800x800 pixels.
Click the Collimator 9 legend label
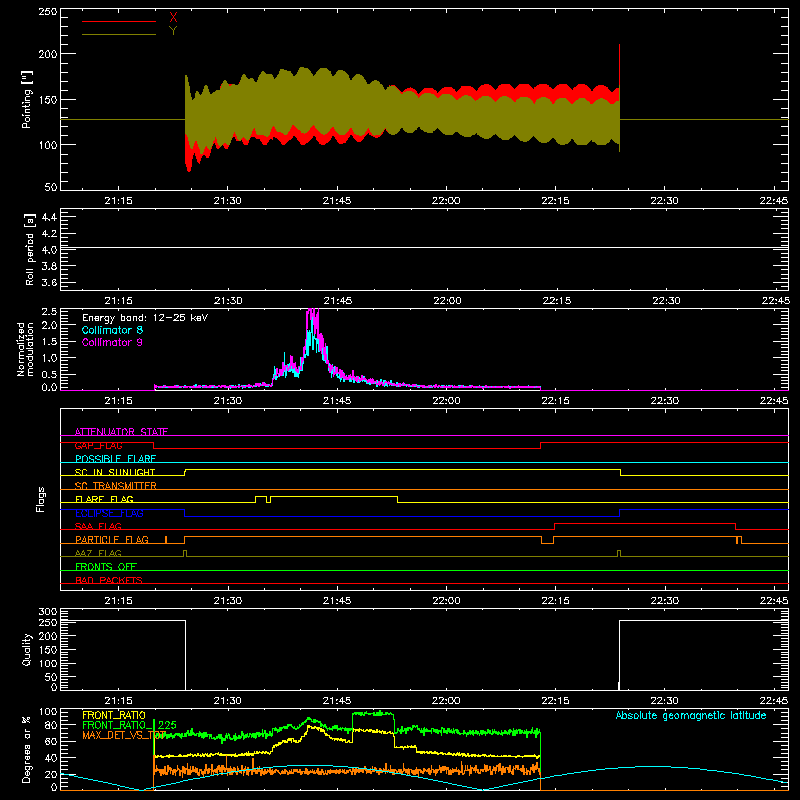point(112,342)
